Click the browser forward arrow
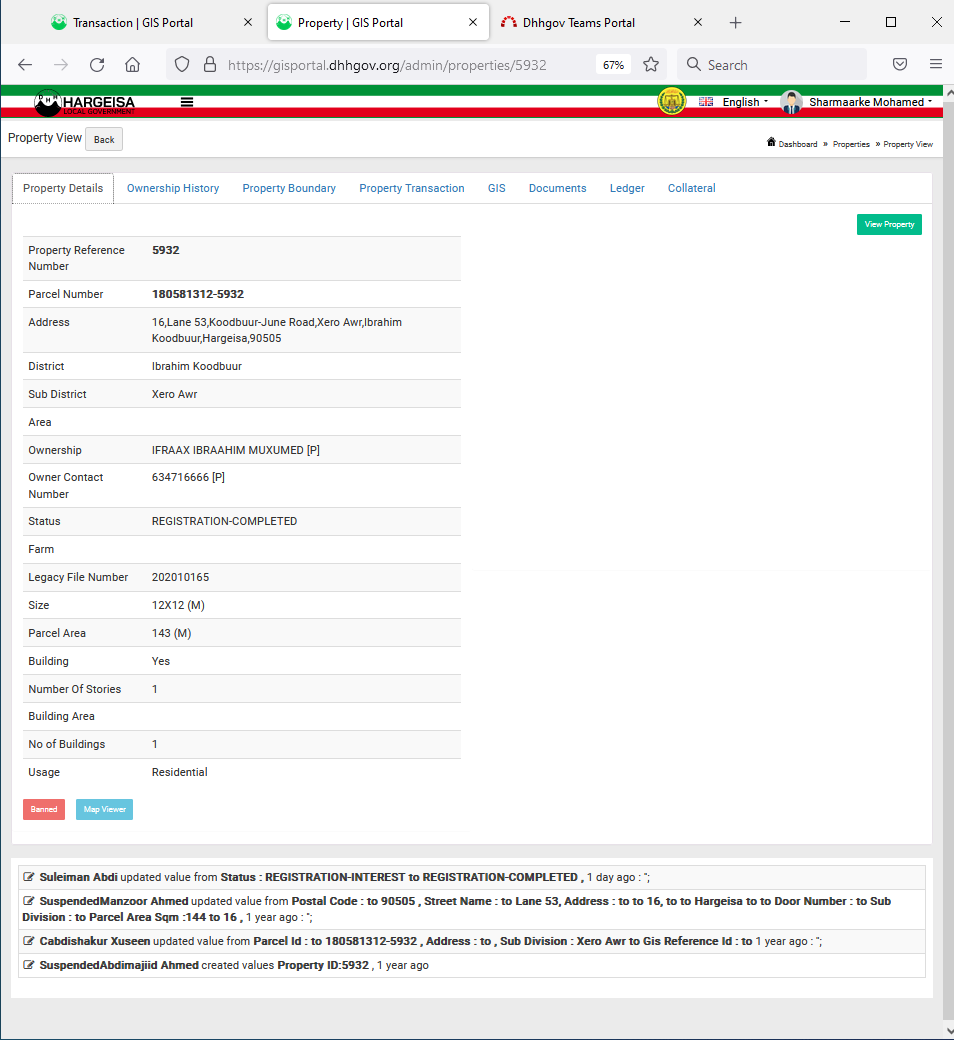This screenshot has width=954, height=1040. pos(61,64)
